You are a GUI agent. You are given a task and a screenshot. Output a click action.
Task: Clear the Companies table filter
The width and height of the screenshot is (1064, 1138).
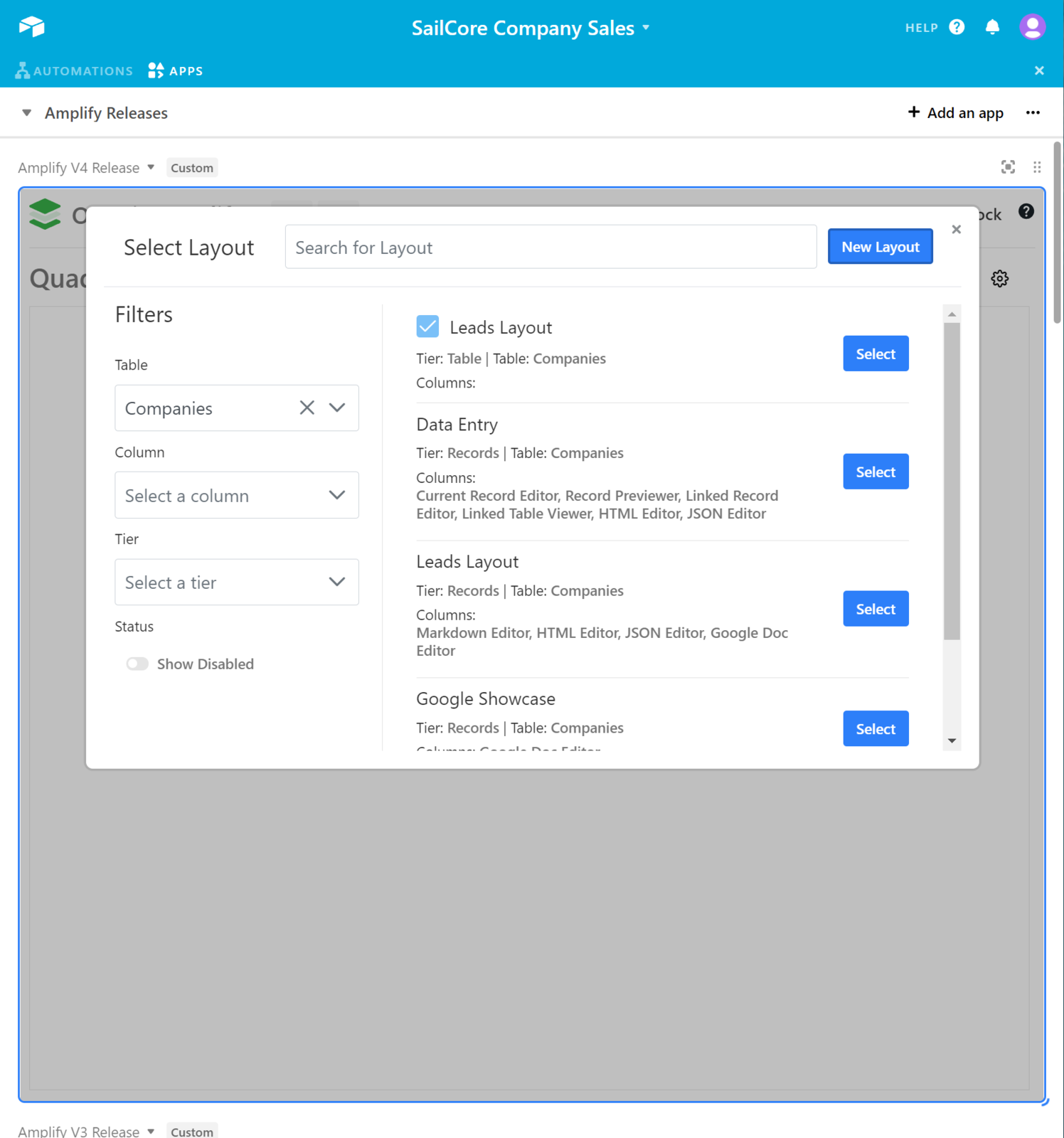pyautogui.click(x=307, y=408)
